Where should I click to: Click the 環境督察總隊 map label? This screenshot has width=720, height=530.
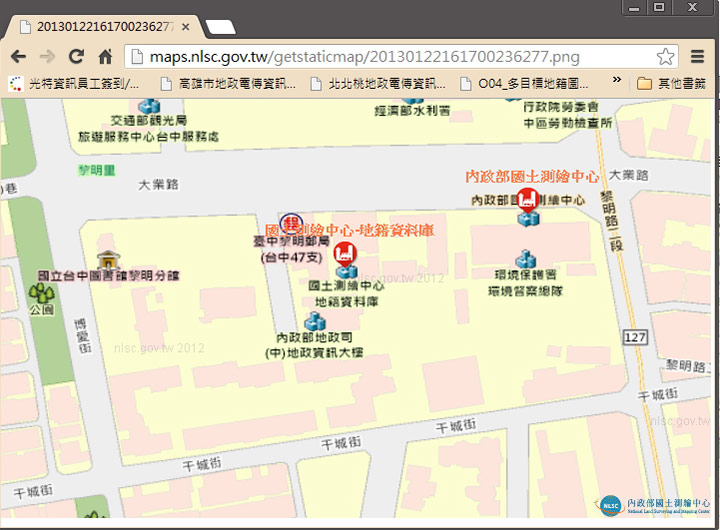point(525,291)
